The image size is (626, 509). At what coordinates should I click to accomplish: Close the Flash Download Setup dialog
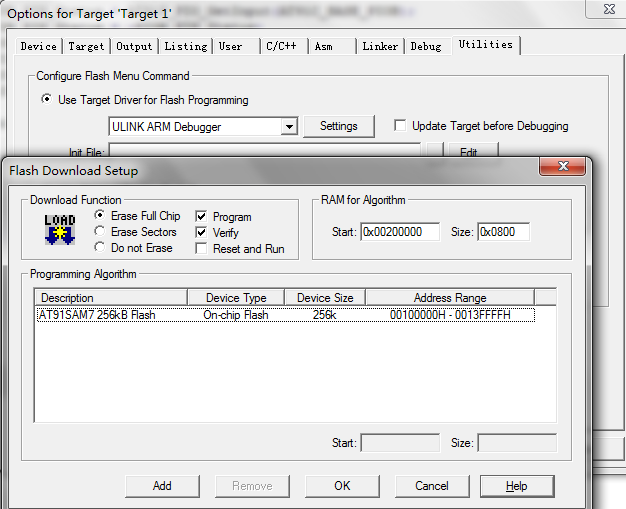click(x=563, y=166)
